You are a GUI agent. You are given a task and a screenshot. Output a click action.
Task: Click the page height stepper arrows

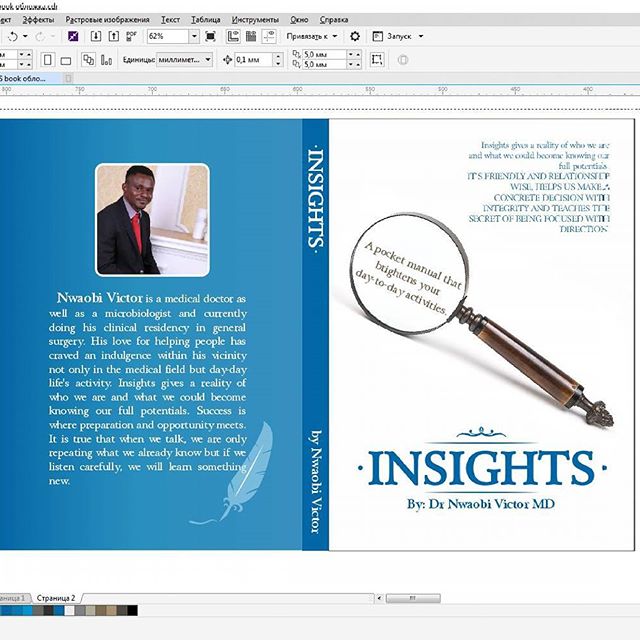coord(25,64)
